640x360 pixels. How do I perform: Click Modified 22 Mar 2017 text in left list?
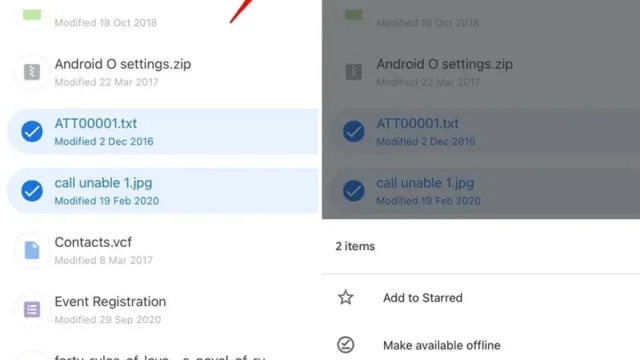[107, 82]
